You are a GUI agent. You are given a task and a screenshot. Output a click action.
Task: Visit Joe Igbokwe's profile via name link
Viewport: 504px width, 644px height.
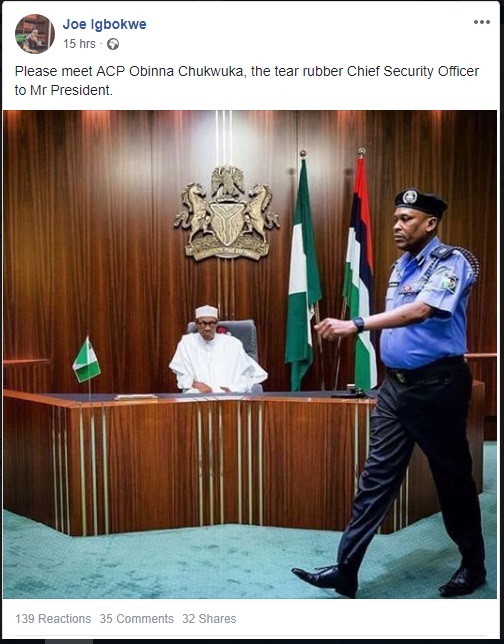coord(104,24)
